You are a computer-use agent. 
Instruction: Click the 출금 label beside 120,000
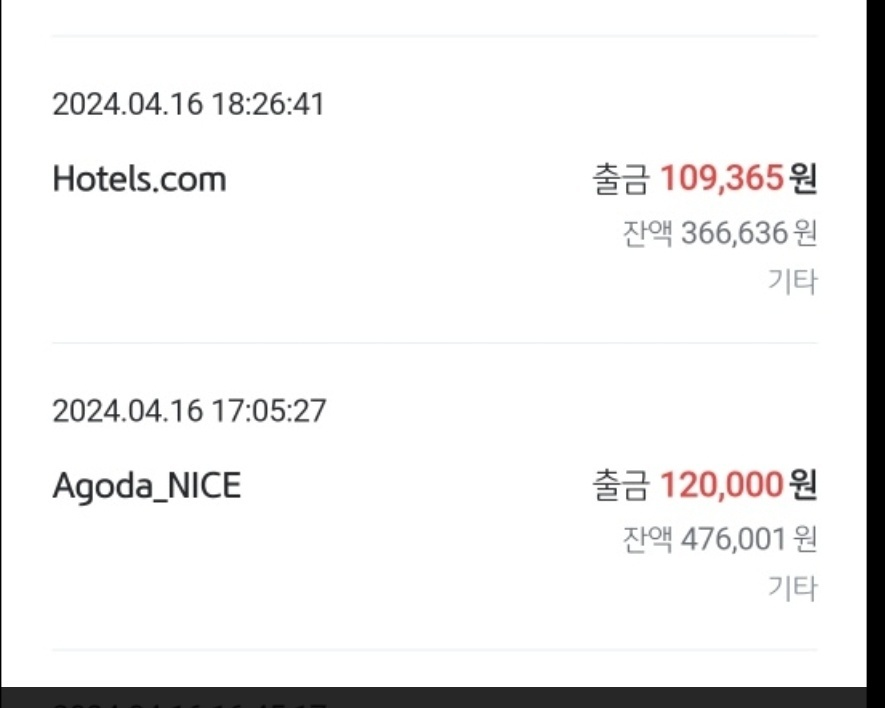[x=620, y=486]
